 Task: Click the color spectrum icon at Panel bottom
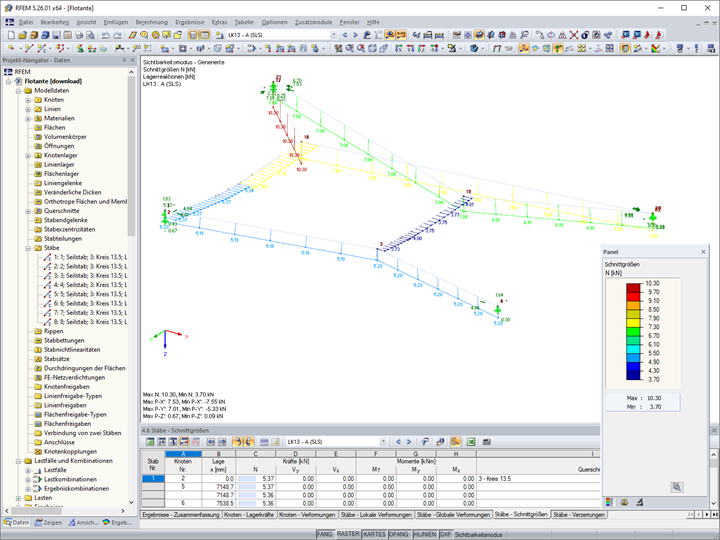[609, 502]
